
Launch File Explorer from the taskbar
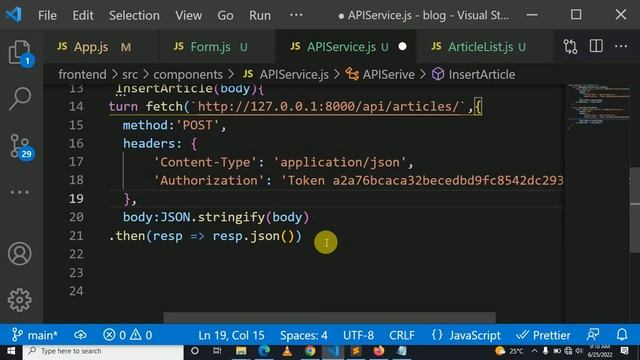click(x=241, y=351)
